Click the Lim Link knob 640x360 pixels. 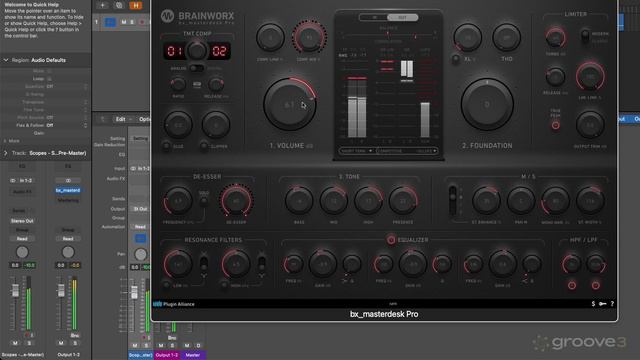pos(590,77)
